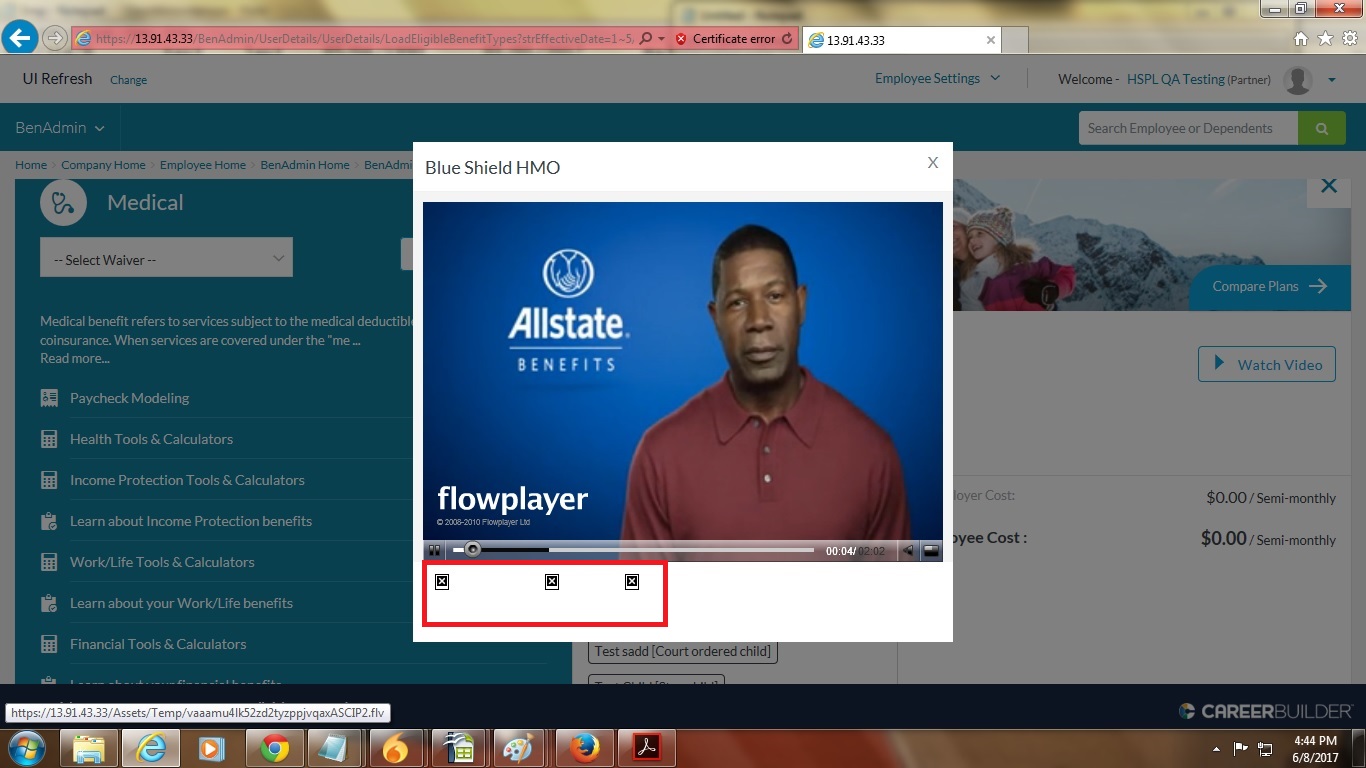1366x768 pixels.
Task: Open Windows Media Player from taskbar
Action: (x=213, y=748)
